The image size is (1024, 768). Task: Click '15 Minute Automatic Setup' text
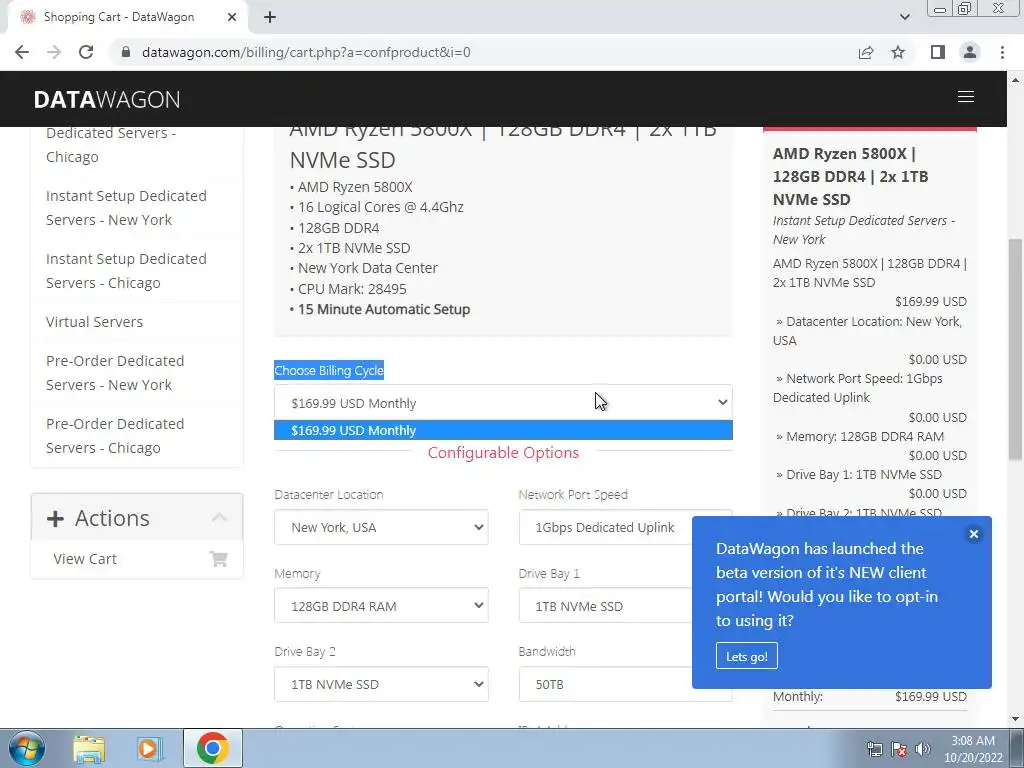click(384, 310)
